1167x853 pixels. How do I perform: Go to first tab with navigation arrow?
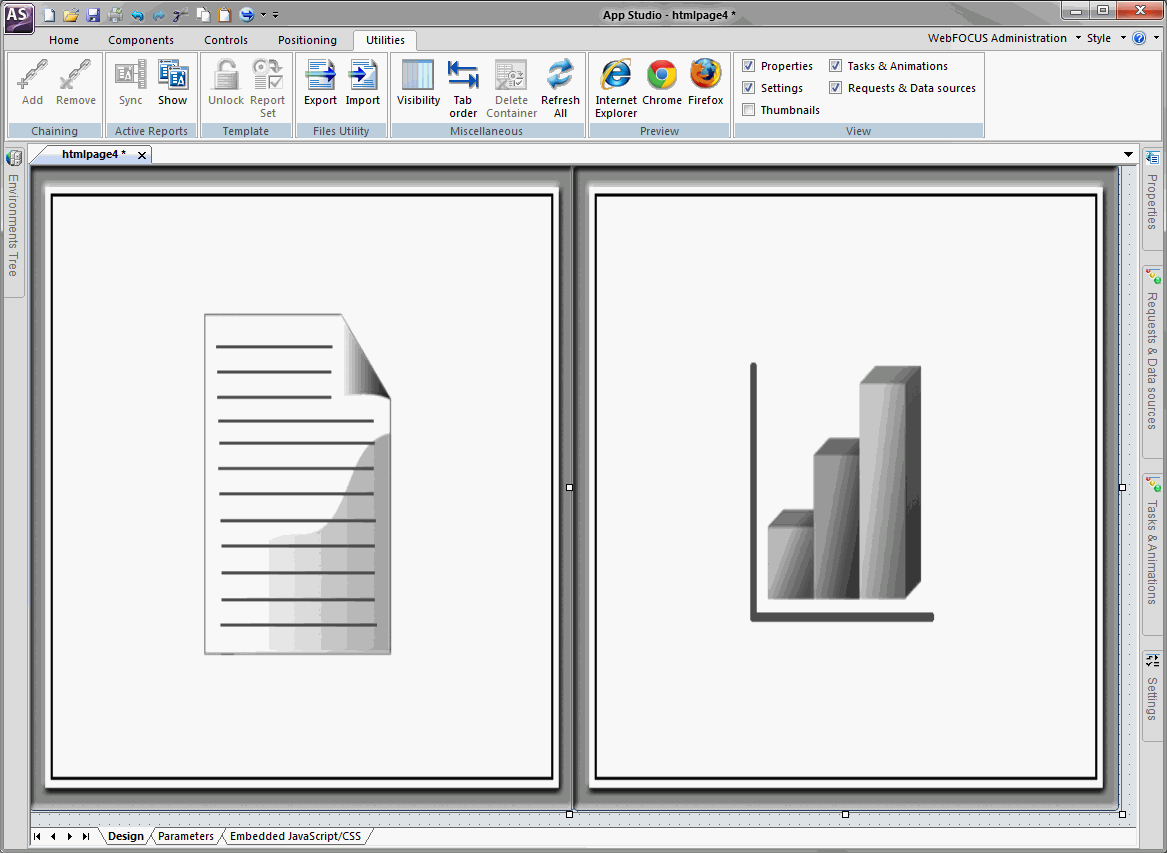pyautogui.click(x=37, y=836)
